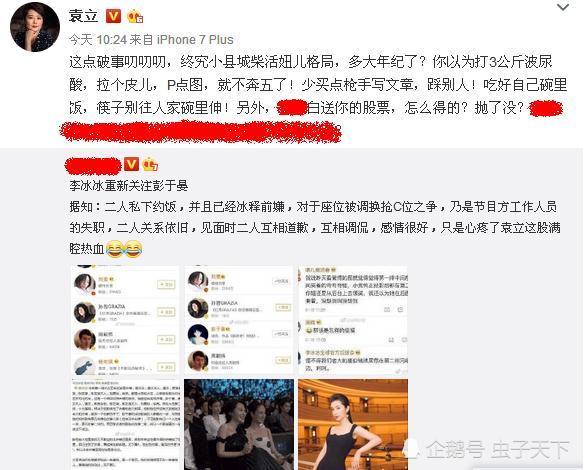584x470 pixels.
Task: Click the iPhone 7 Plus source link
Action: [195, 39]
